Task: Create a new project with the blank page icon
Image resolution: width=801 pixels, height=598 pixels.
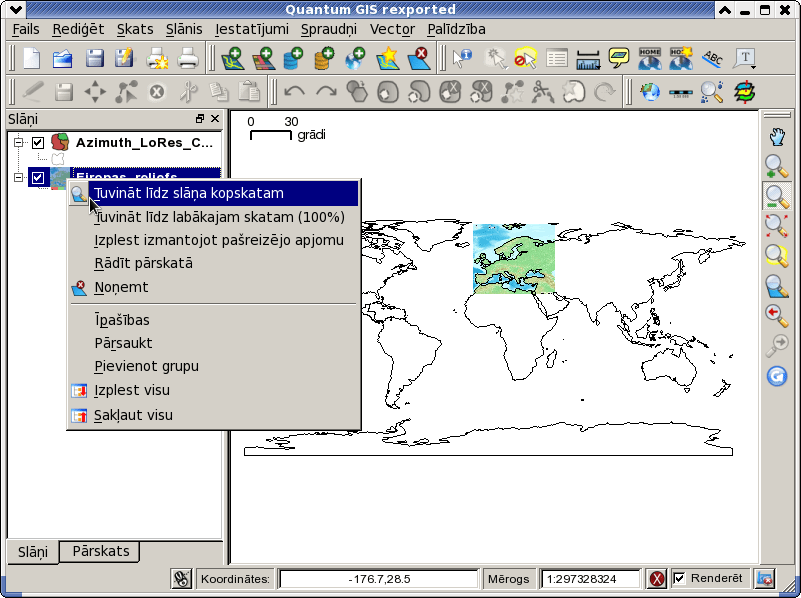Action: [x=32, y=58]
